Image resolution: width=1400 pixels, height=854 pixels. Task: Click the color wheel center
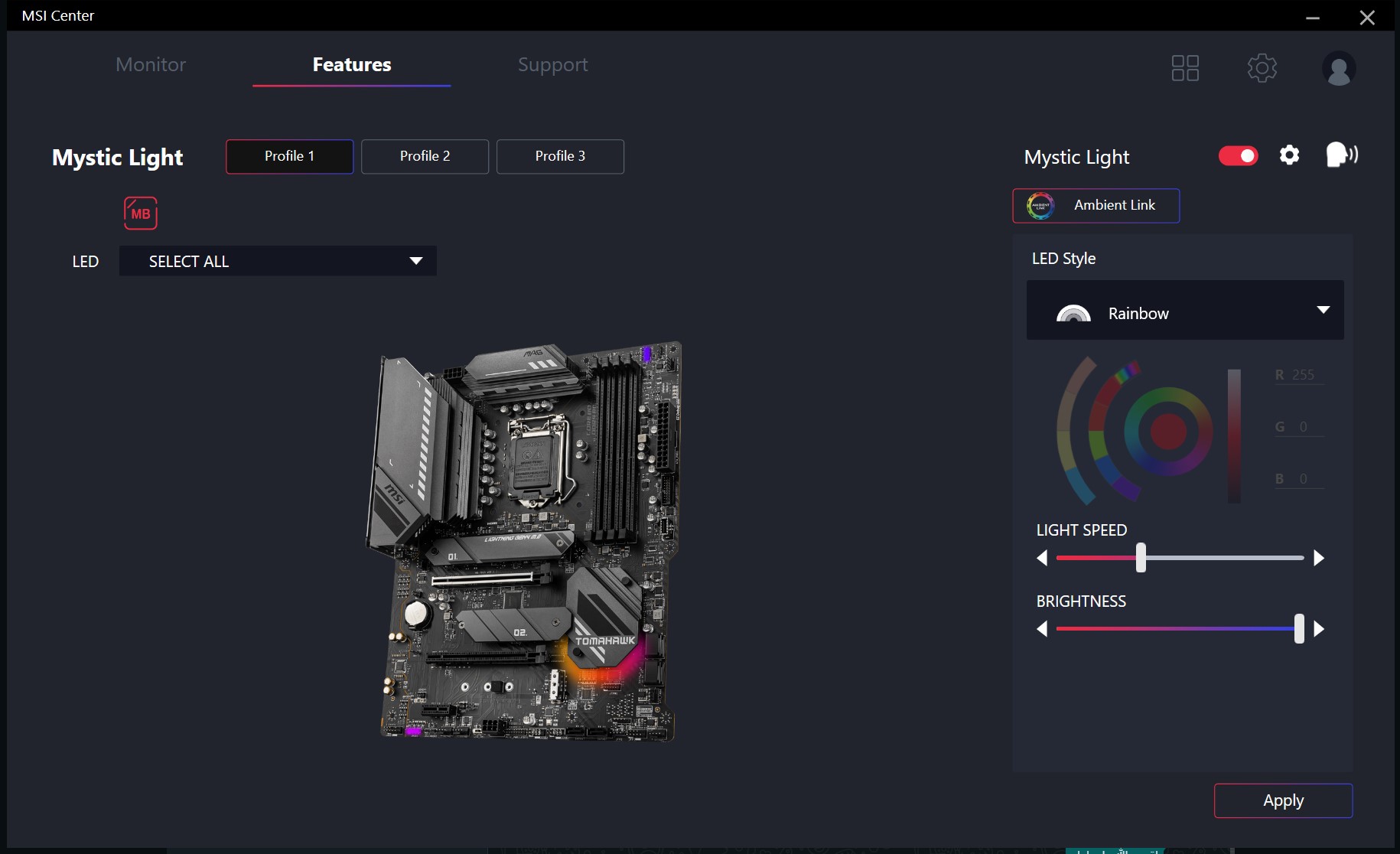coord(1168,432)
